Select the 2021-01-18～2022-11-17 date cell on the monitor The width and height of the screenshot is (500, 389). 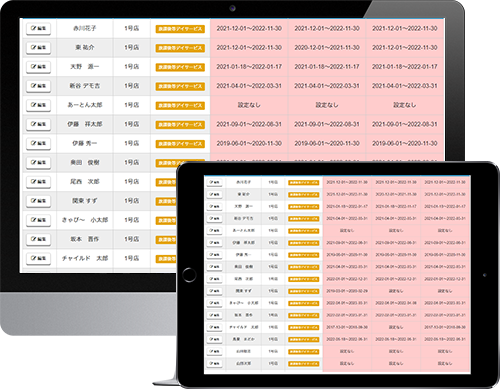pos(327,67)
